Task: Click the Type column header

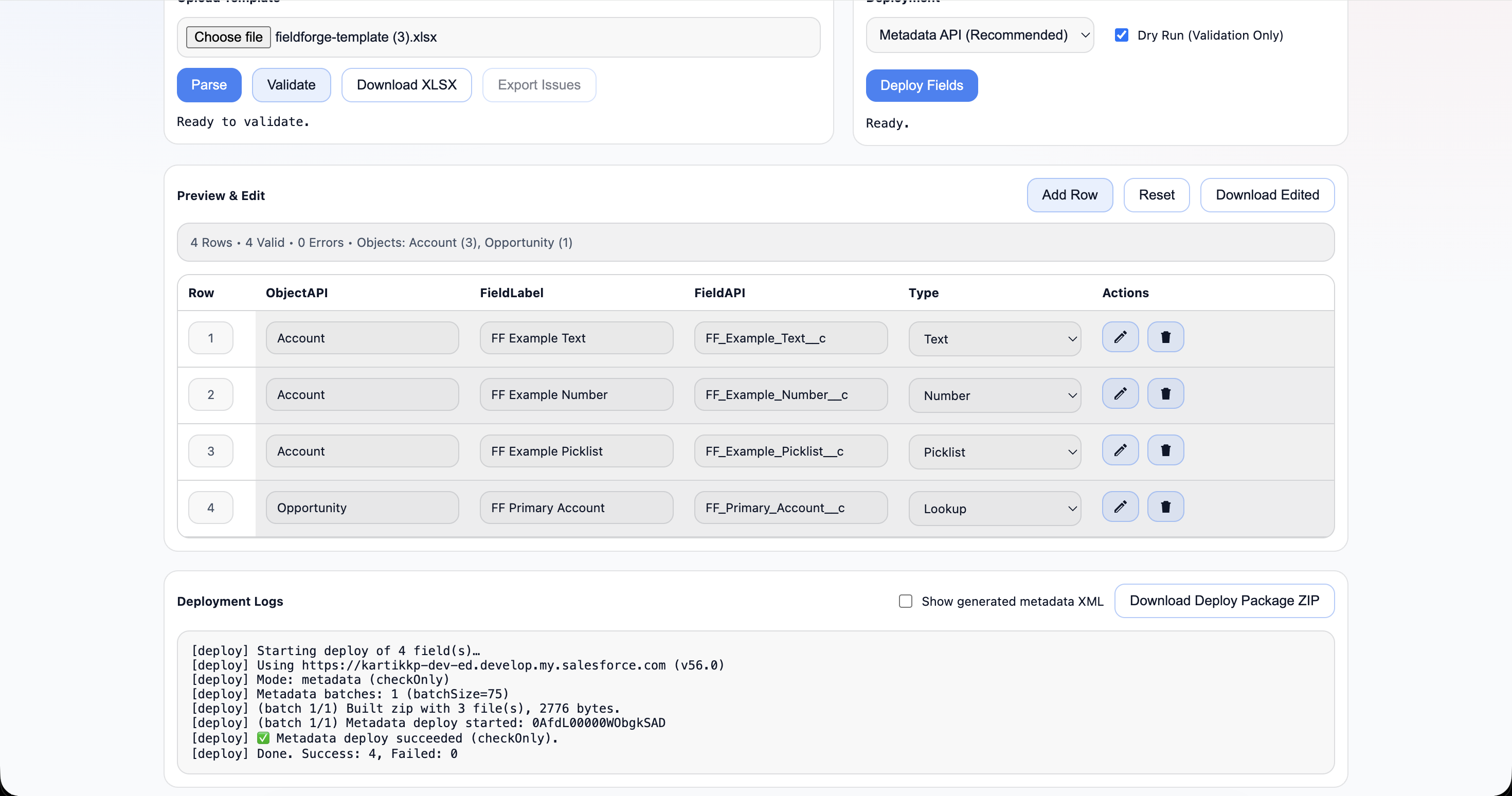Action: [923, 293]
